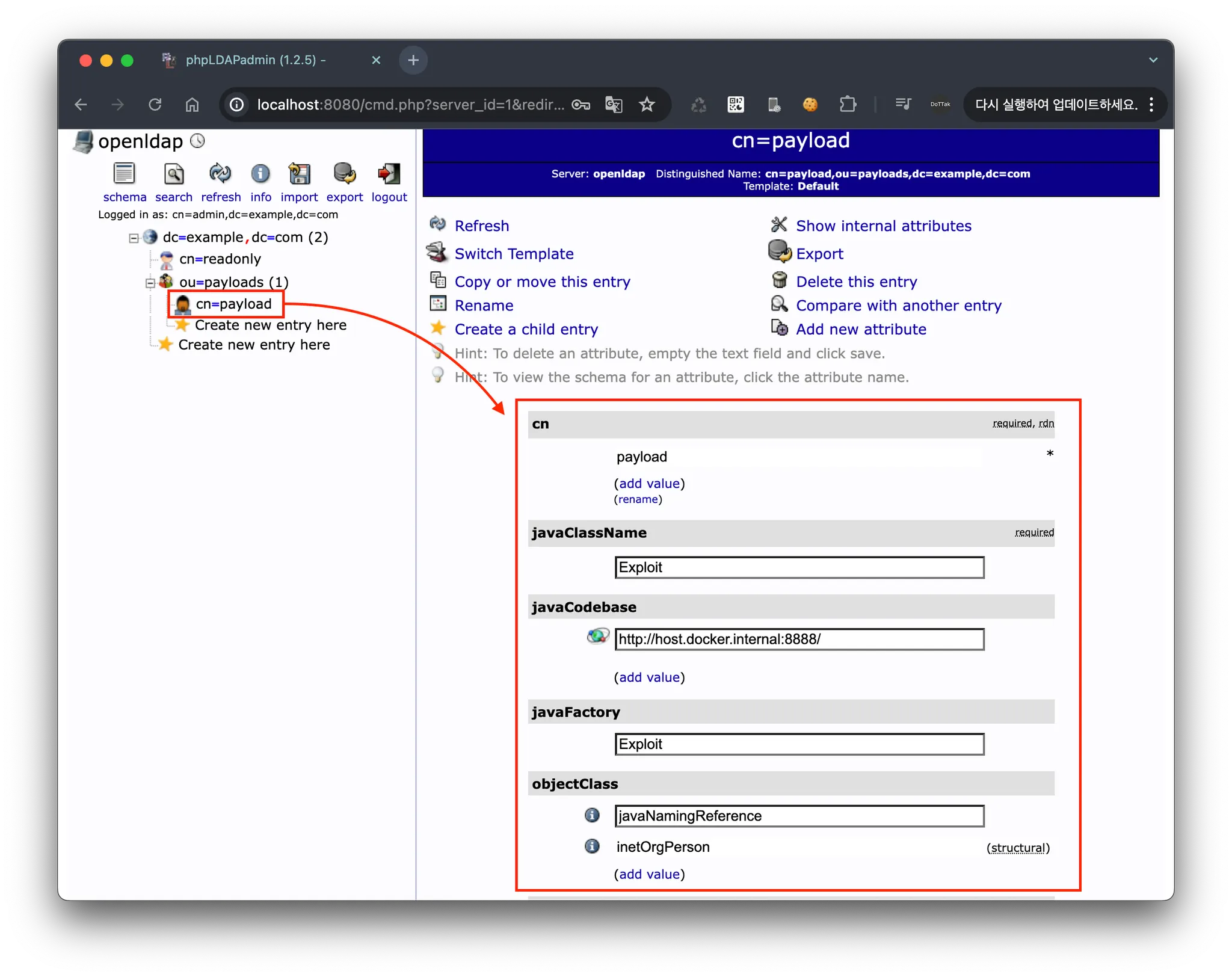Open the Chrome tab list chevron
This screenshot has height=977, width=1232.
point(1153,60)
